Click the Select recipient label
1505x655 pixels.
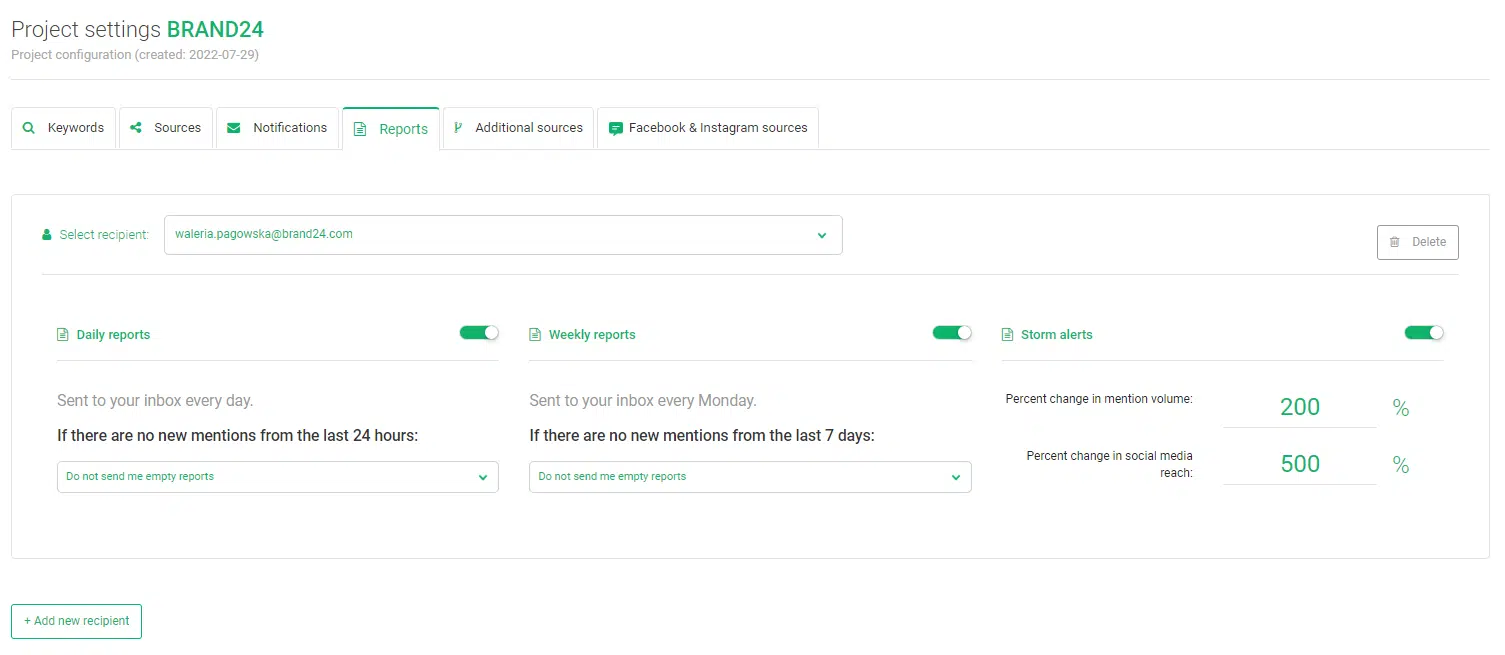(104, 235)
